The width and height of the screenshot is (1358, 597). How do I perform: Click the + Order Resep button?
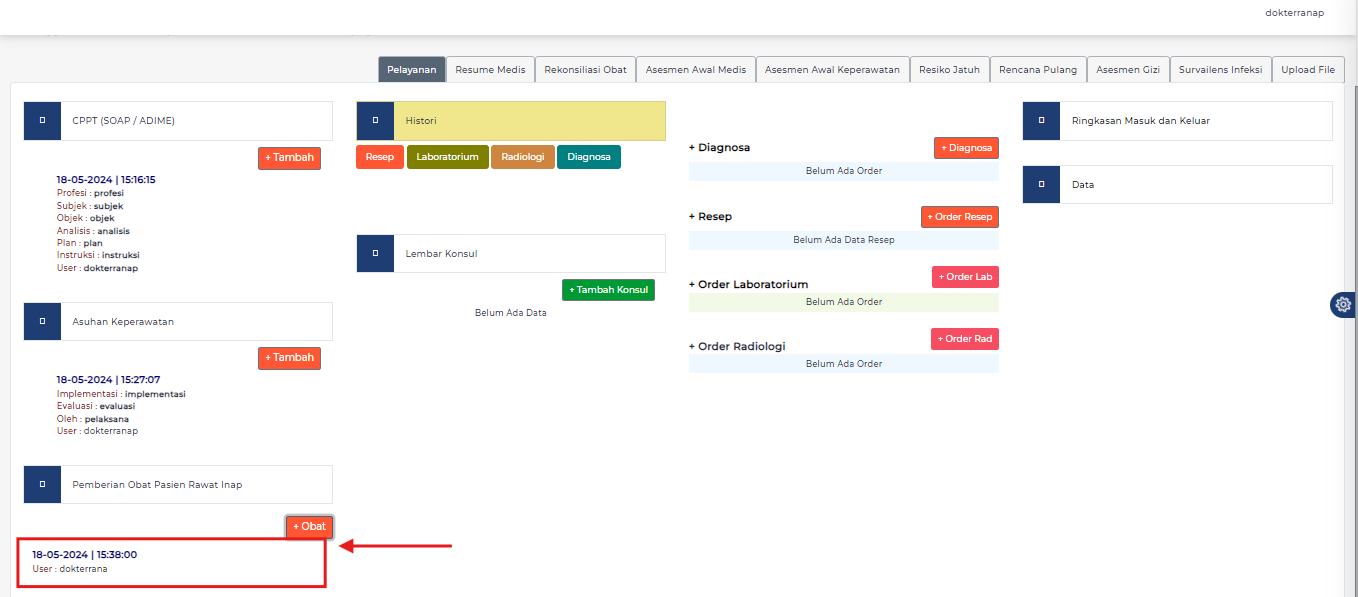click(959, 217)
